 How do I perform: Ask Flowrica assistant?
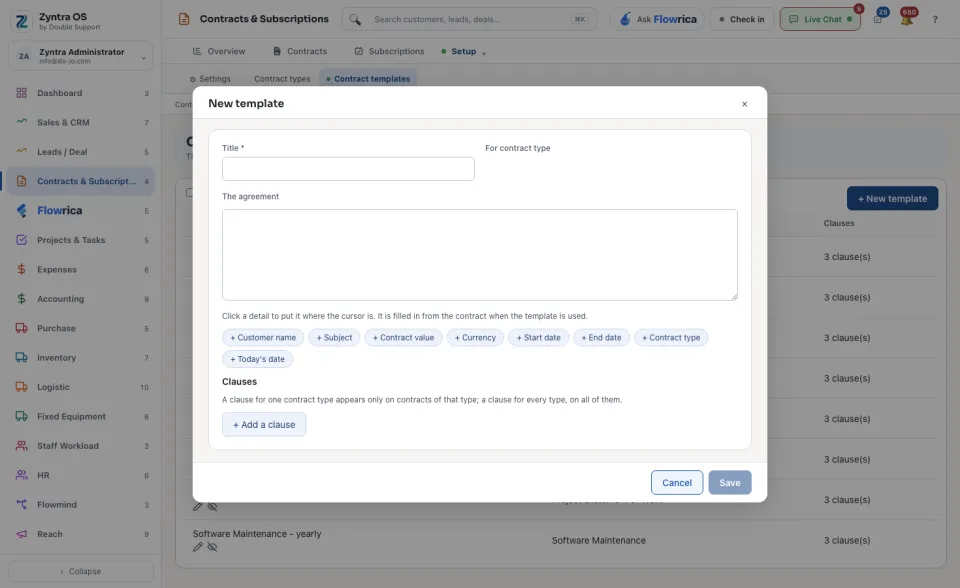pos(658,20)
